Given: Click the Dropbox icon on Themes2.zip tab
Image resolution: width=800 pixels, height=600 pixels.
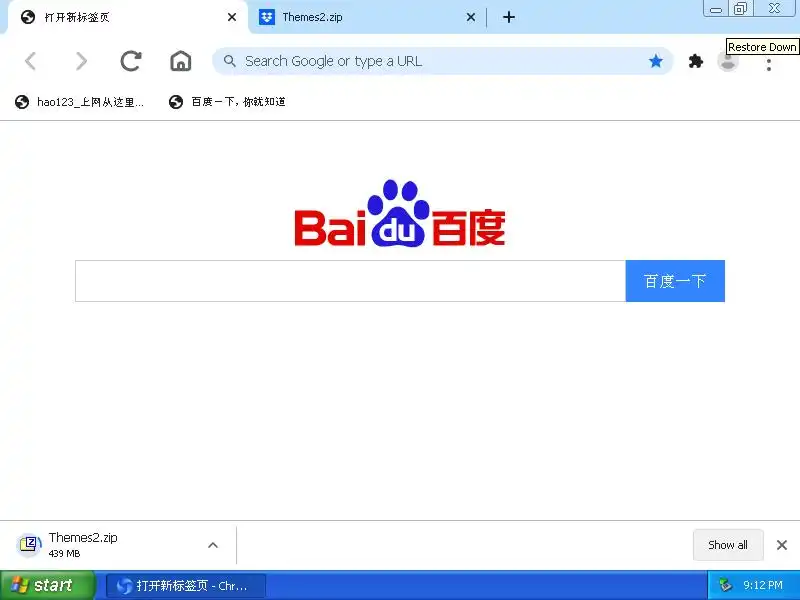Looking at the screenshot, I should click(x=266, y=17).
